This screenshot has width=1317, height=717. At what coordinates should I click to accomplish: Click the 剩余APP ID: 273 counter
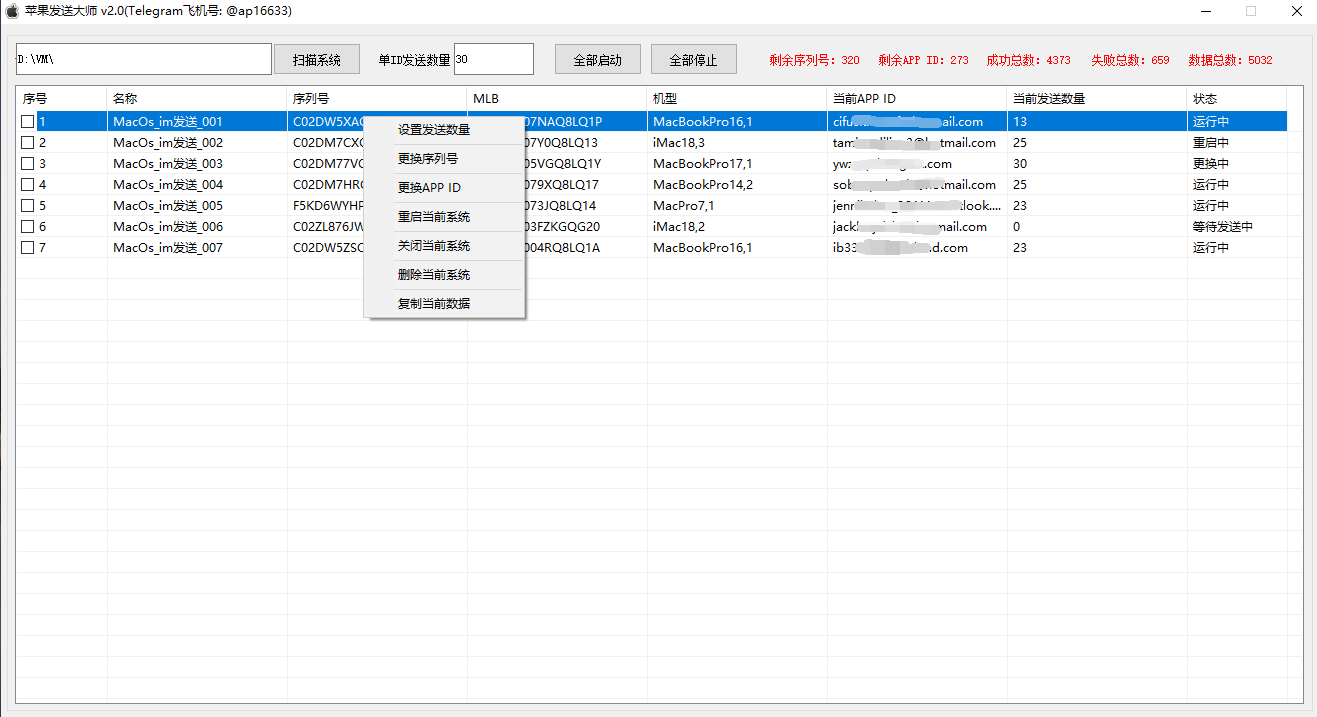click(x=923, y=60)
